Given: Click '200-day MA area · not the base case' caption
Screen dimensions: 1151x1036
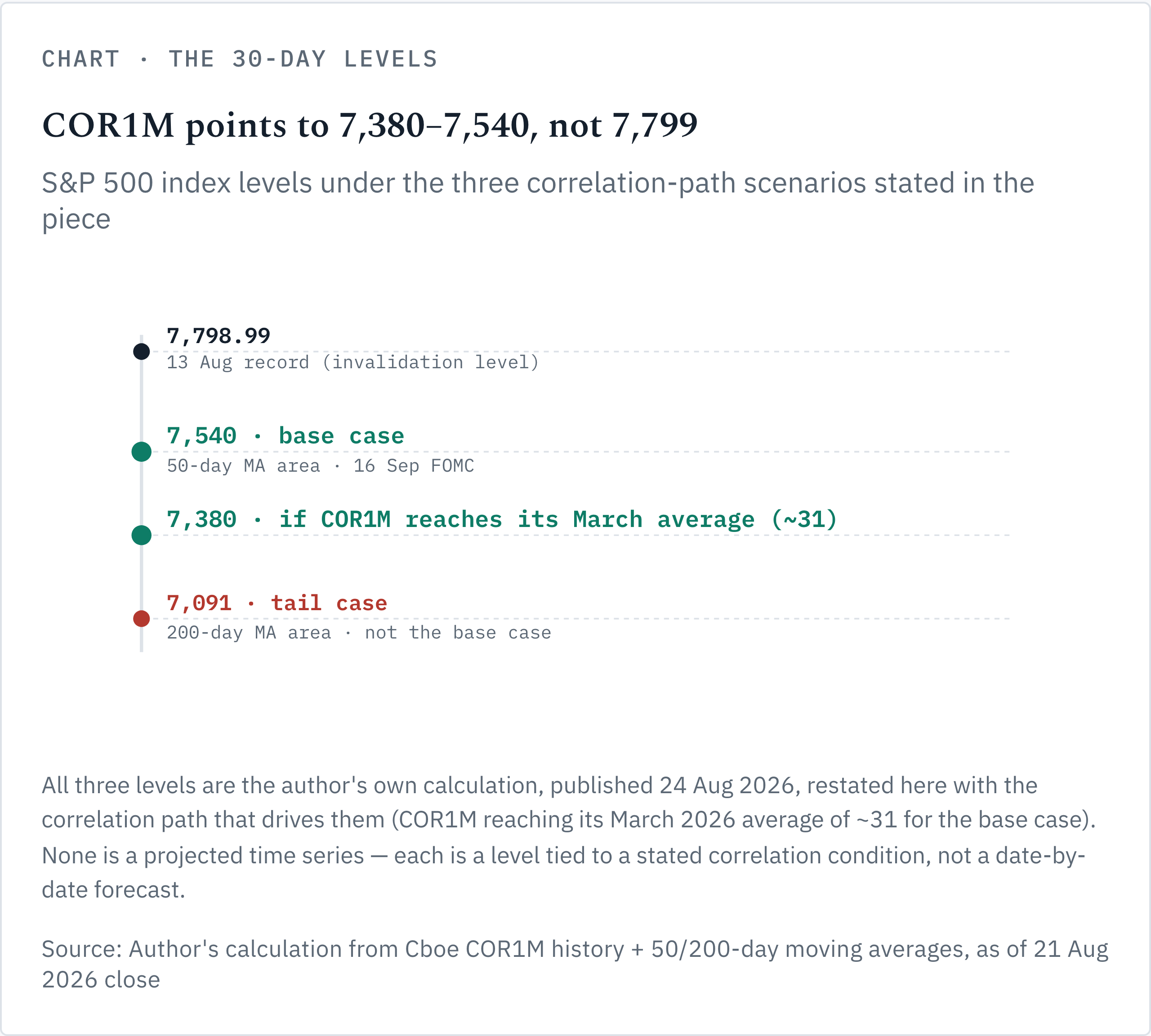Looking at the screenshot, I should (x=359, y=633).
